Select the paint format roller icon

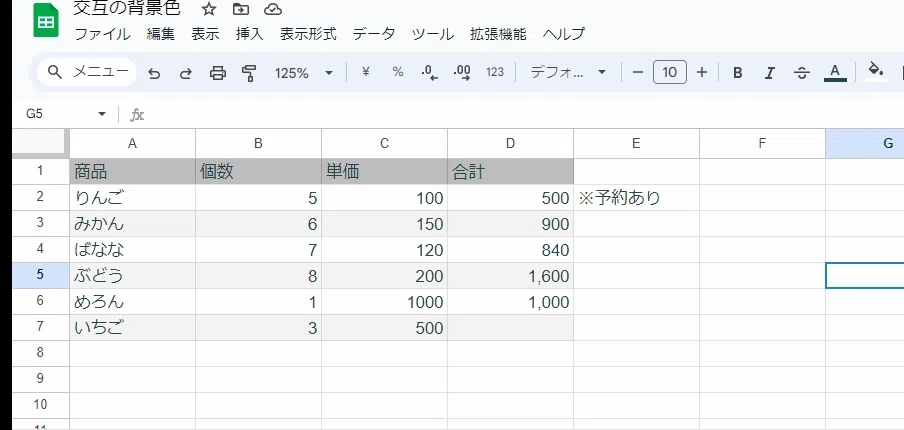pos(249,73)
